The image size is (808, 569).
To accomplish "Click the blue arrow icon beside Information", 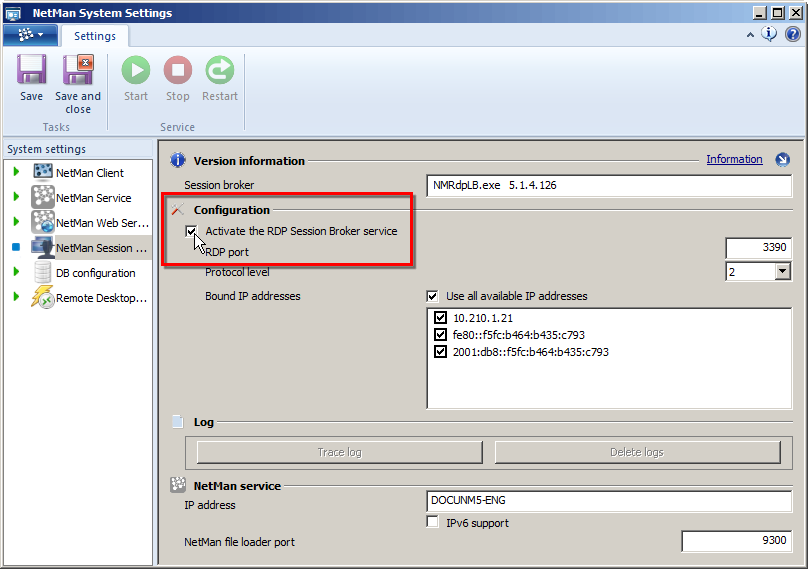I will coord(782,160).
